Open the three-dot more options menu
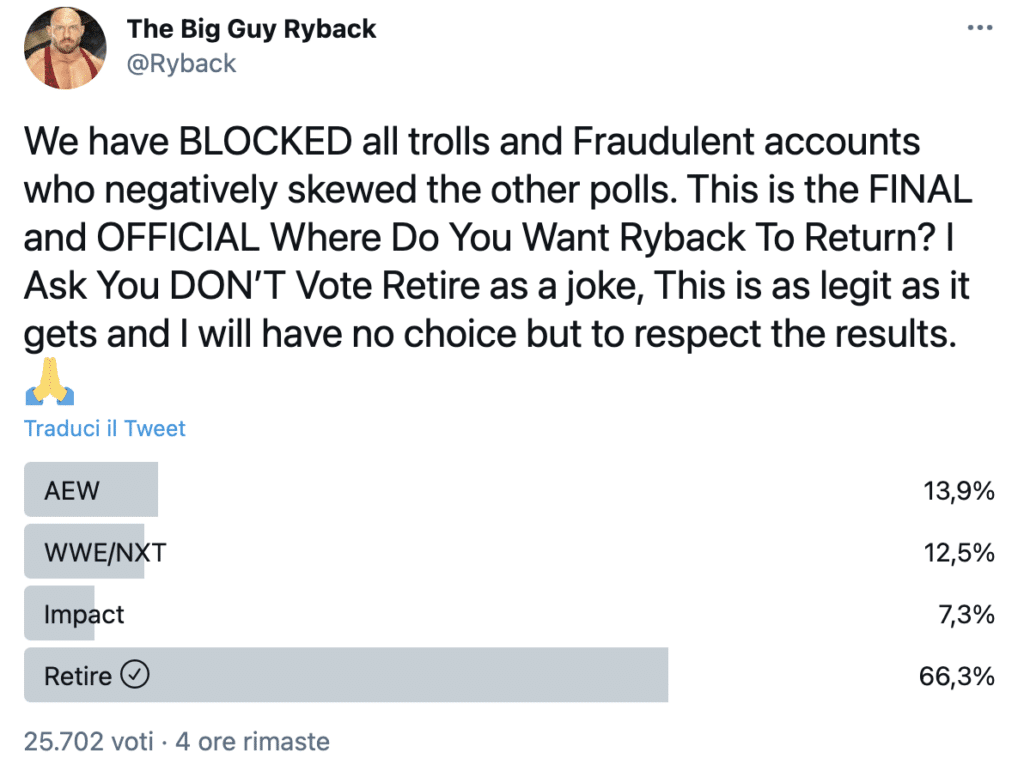The width and height of the screenshot is (1024, 771). (x=980, y=28)
